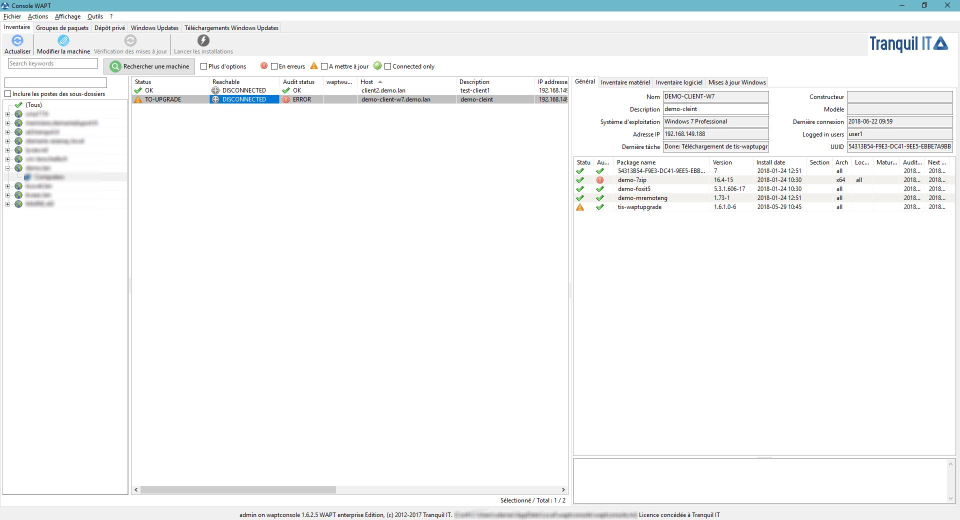Open Mises à jour Windows tab

[737, 82]
